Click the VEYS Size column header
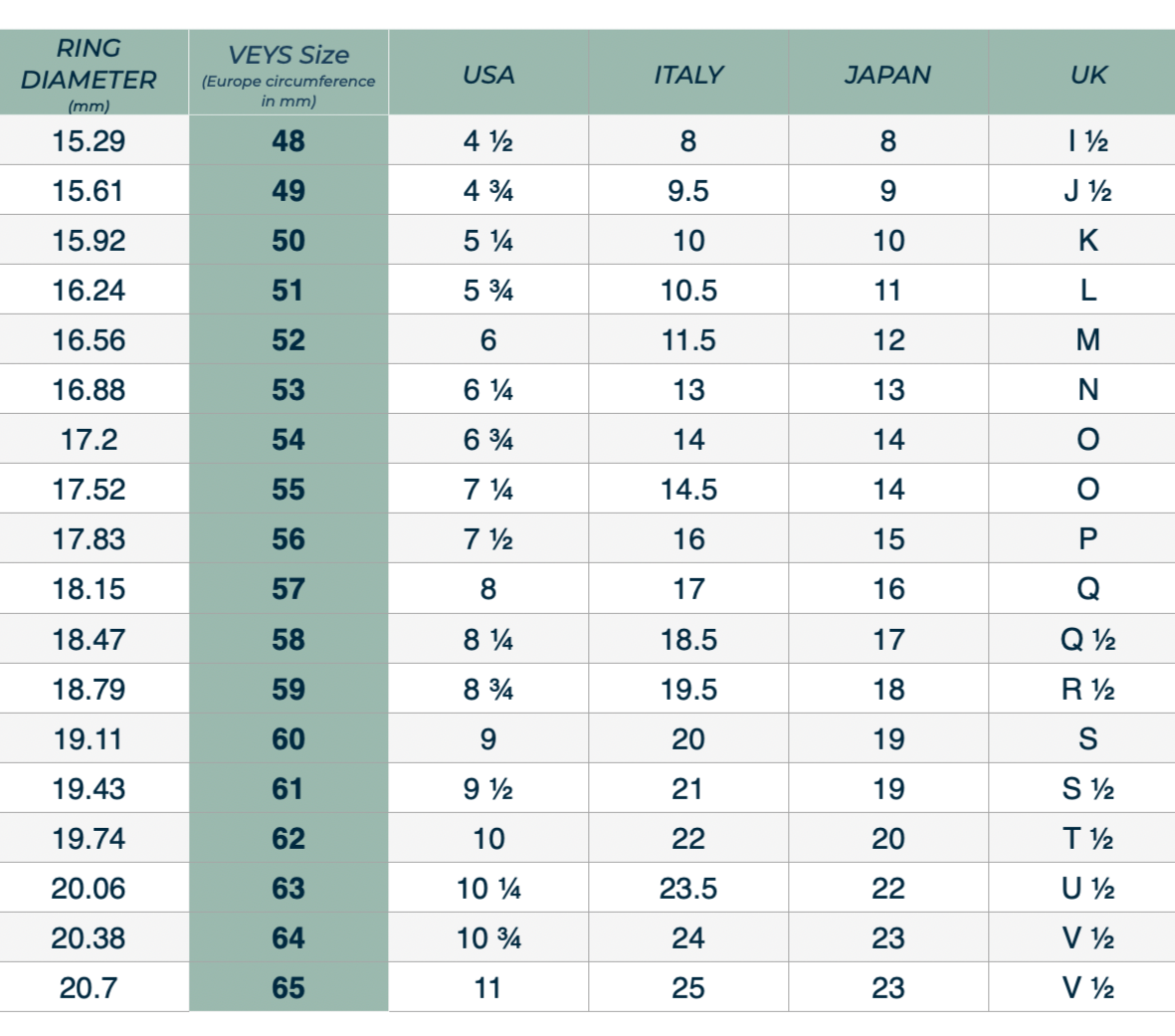This screenshot has width=1175, height=1036. (x=289, y=73)
